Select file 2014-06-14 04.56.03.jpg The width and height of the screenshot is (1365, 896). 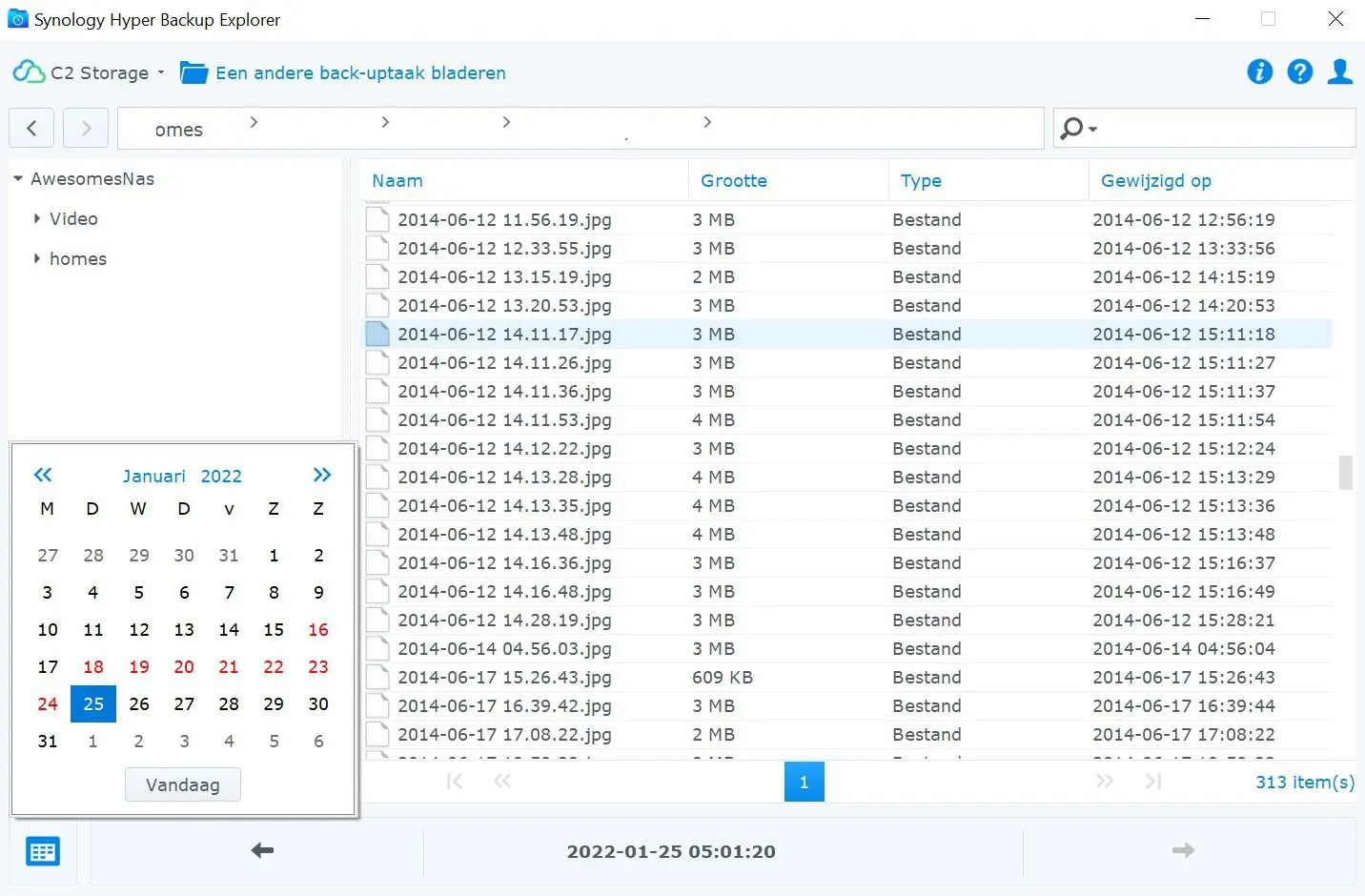coord(504,649)
